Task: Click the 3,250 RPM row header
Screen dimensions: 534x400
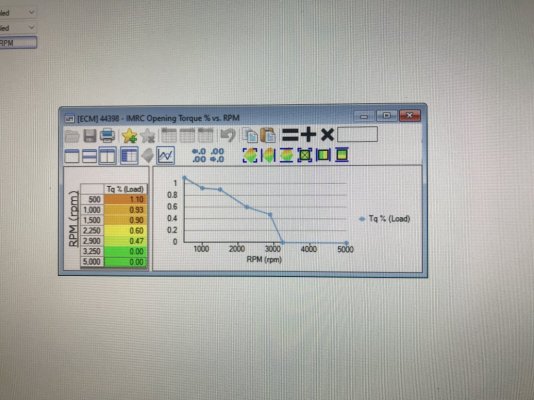Action: coord(92,252)
